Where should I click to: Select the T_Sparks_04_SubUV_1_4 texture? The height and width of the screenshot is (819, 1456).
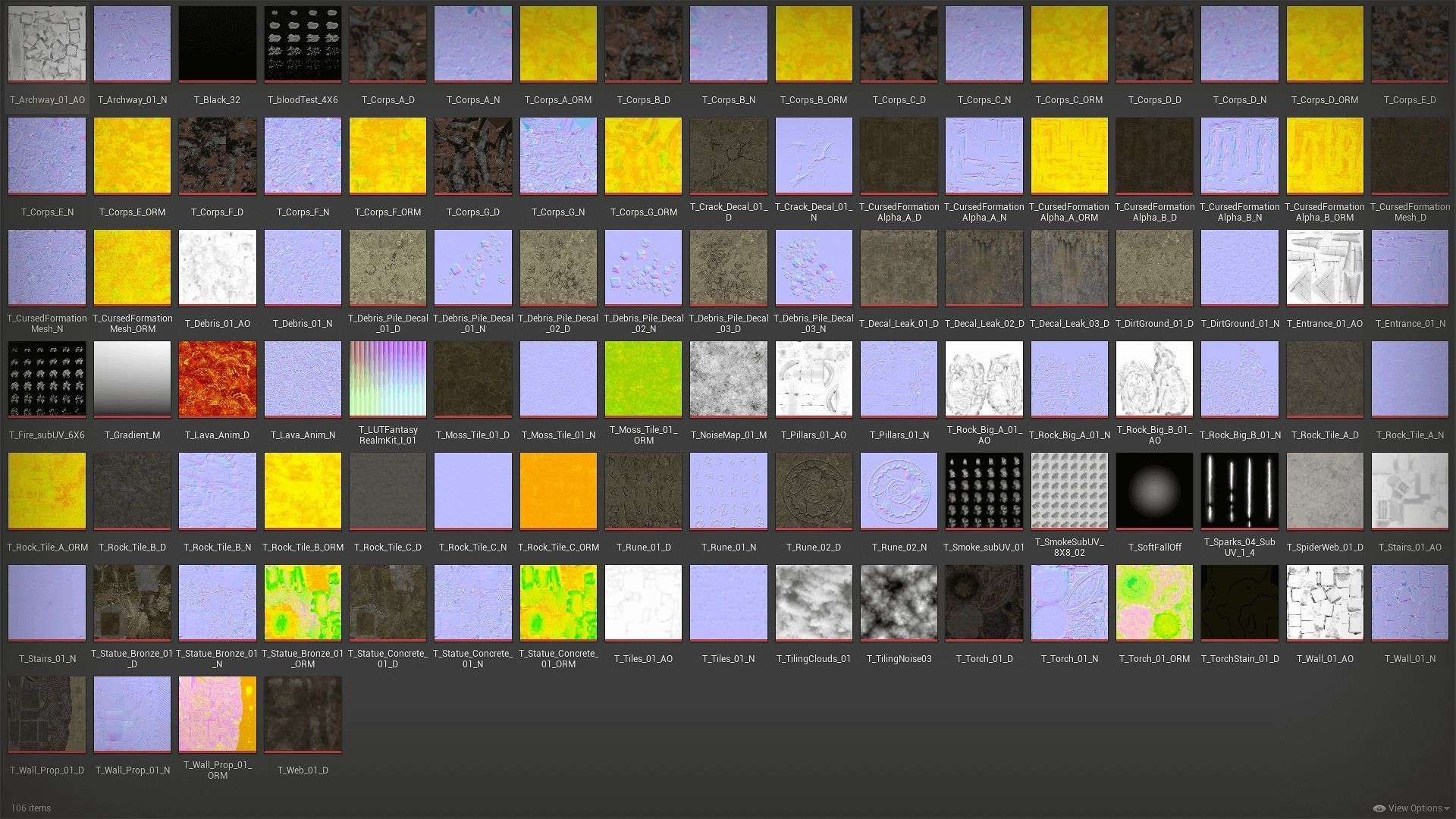[1239, 491]
